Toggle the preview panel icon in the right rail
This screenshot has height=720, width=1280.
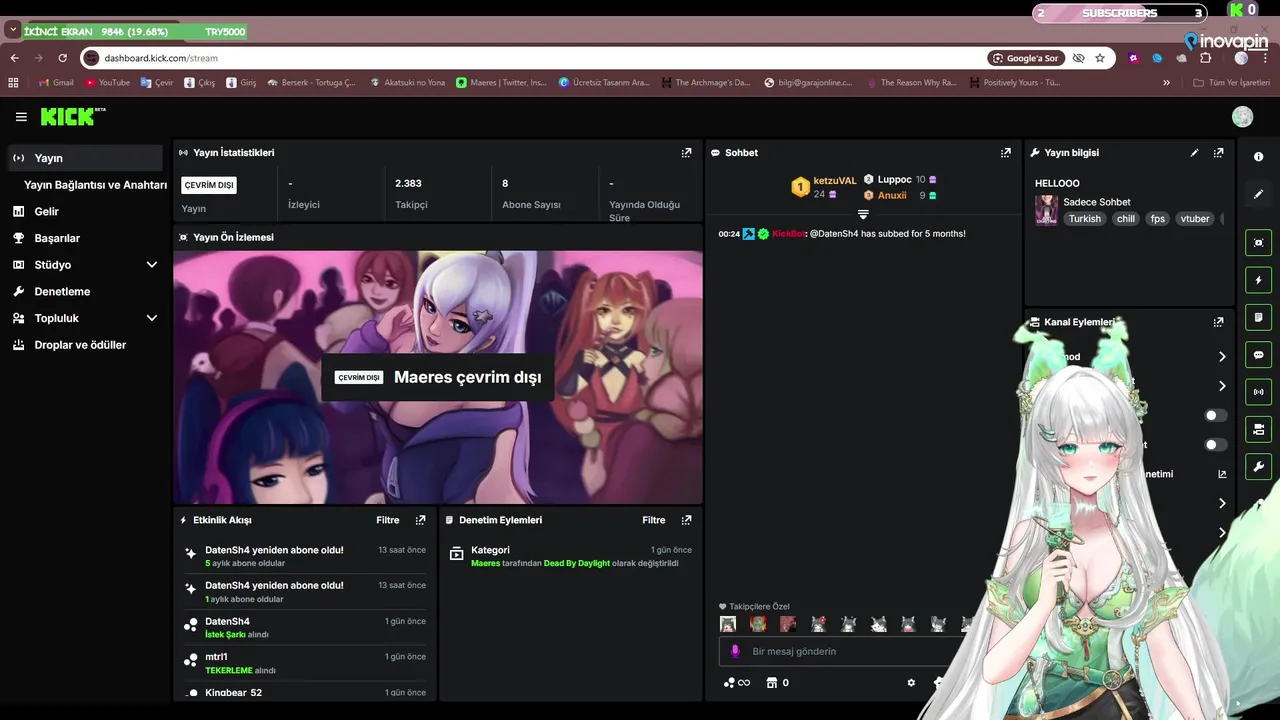1258,242
